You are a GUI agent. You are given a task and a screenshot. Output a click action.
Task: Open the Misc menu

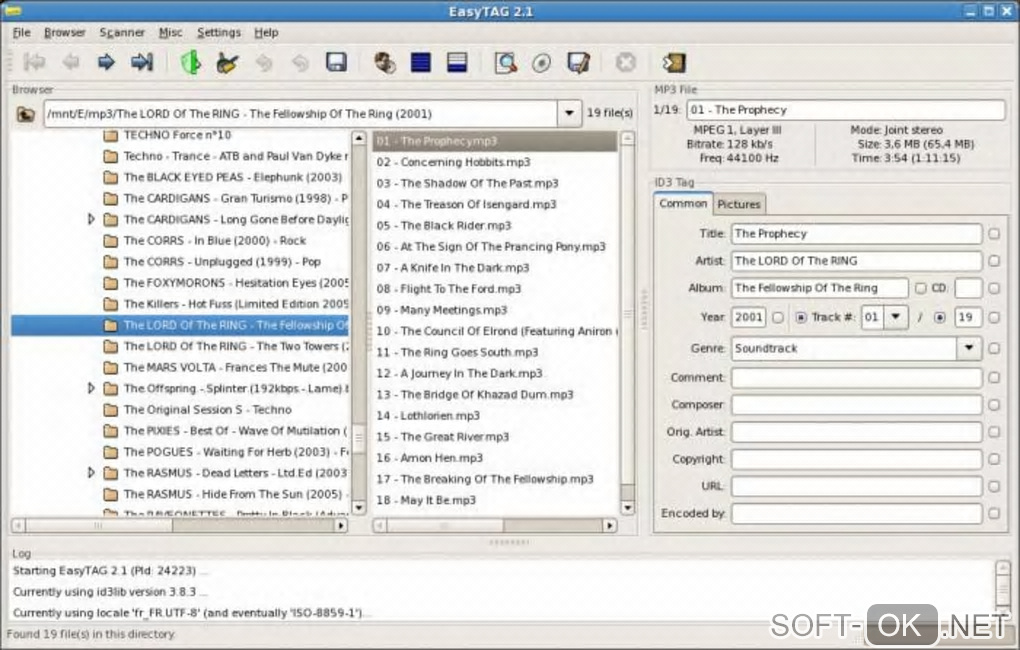[170, 33]
